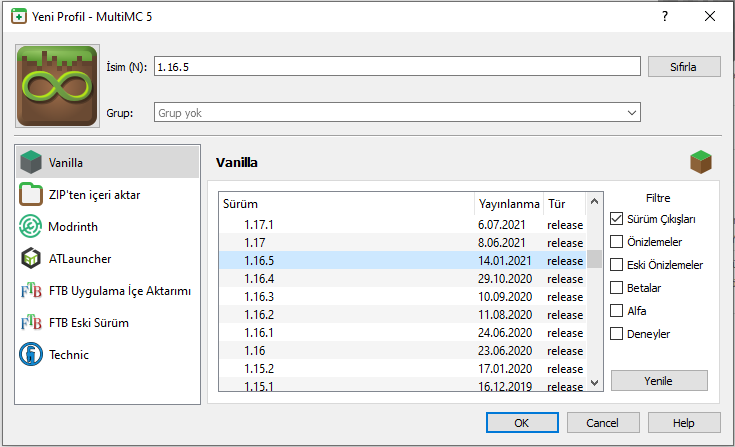Select the Vanilla cube icon in sidebar
This screenshot has height=447, width=735.
click(31, 163)
